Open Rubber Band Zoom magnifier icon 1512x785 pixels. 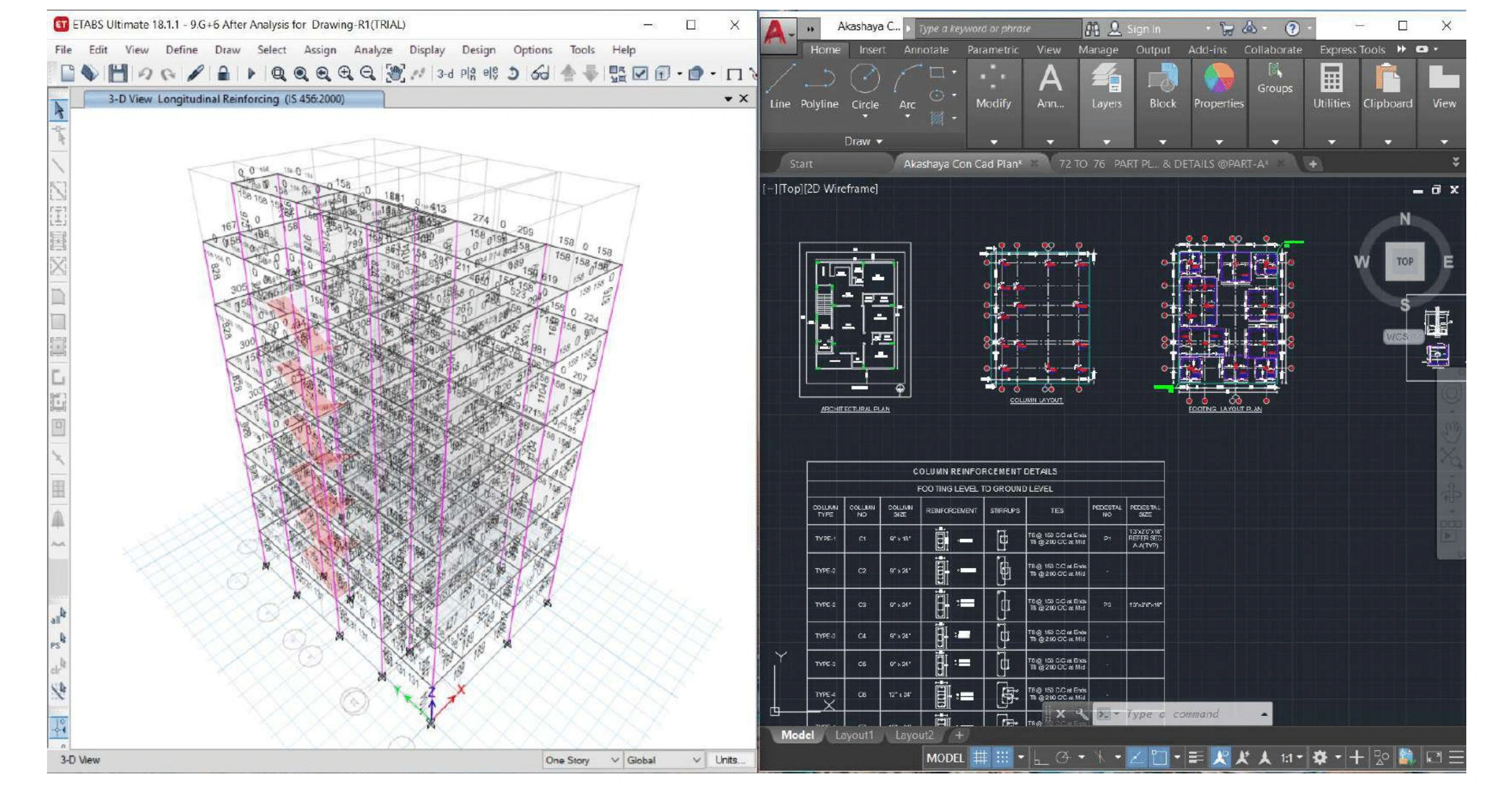(278, 74)
